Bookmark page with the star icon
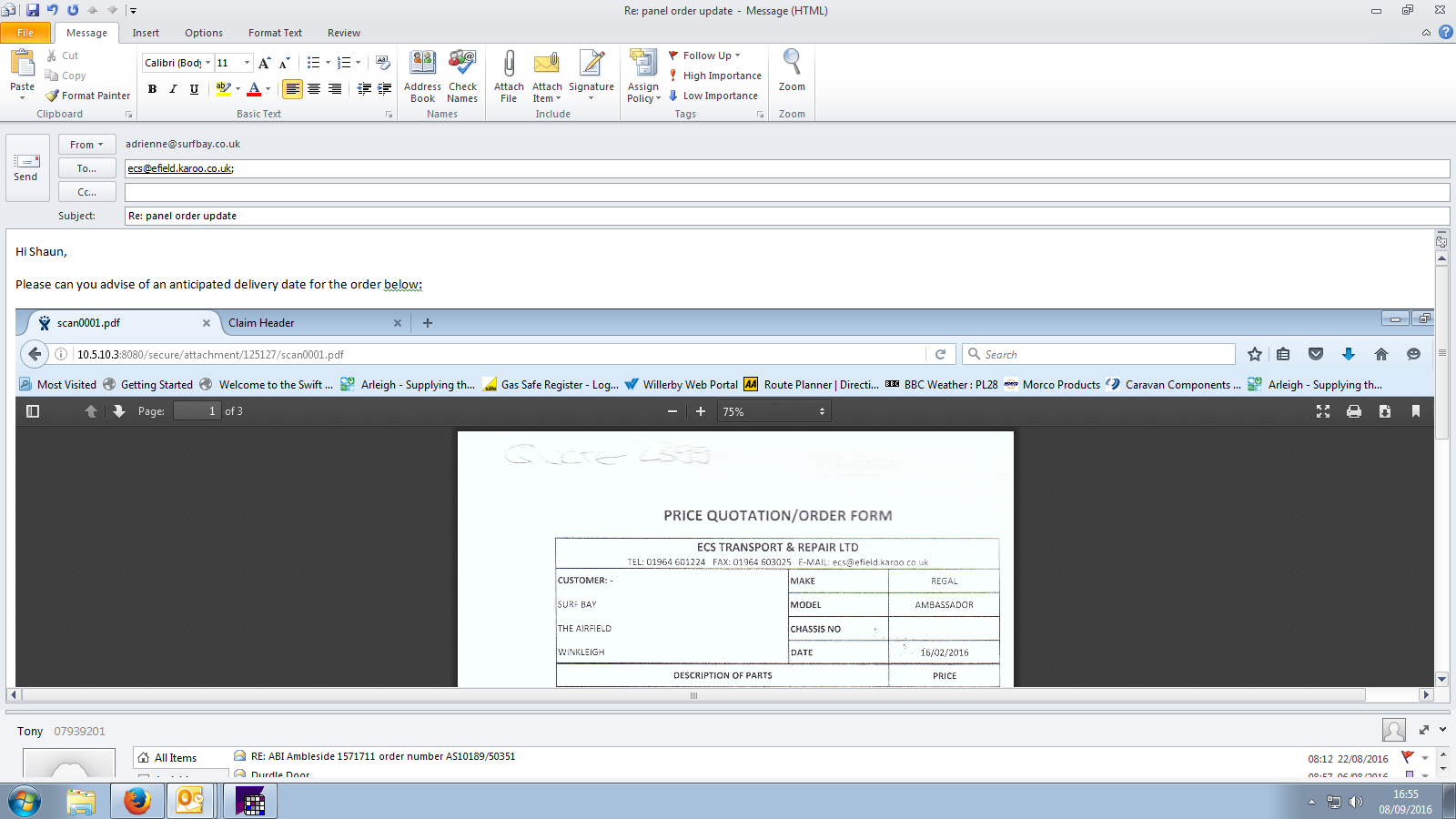This screenshot has width=1456, height=819. click(1255, 355)
